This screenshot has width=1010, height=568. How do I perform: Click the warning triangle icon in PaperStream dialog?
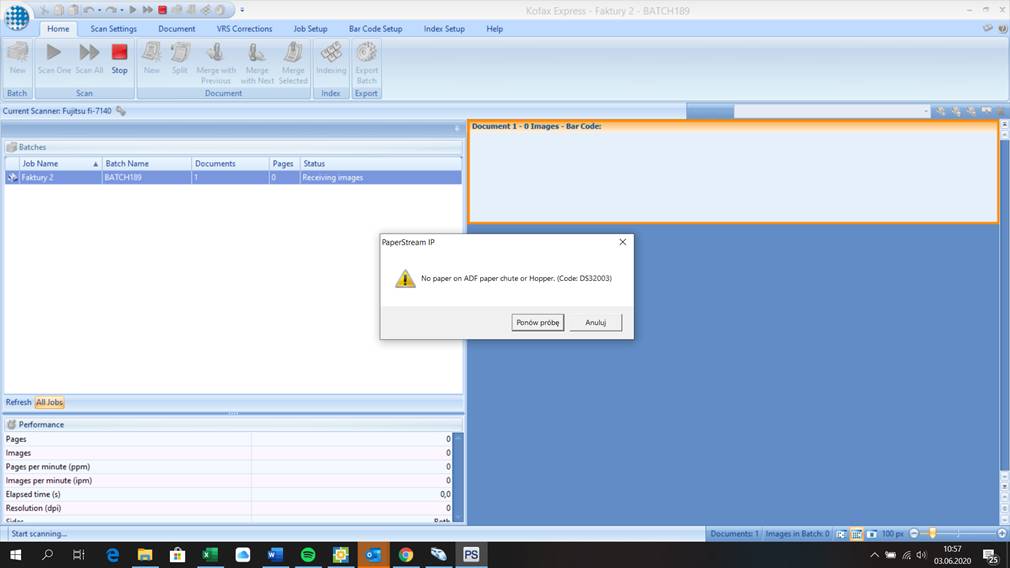[x=405, y=278]
